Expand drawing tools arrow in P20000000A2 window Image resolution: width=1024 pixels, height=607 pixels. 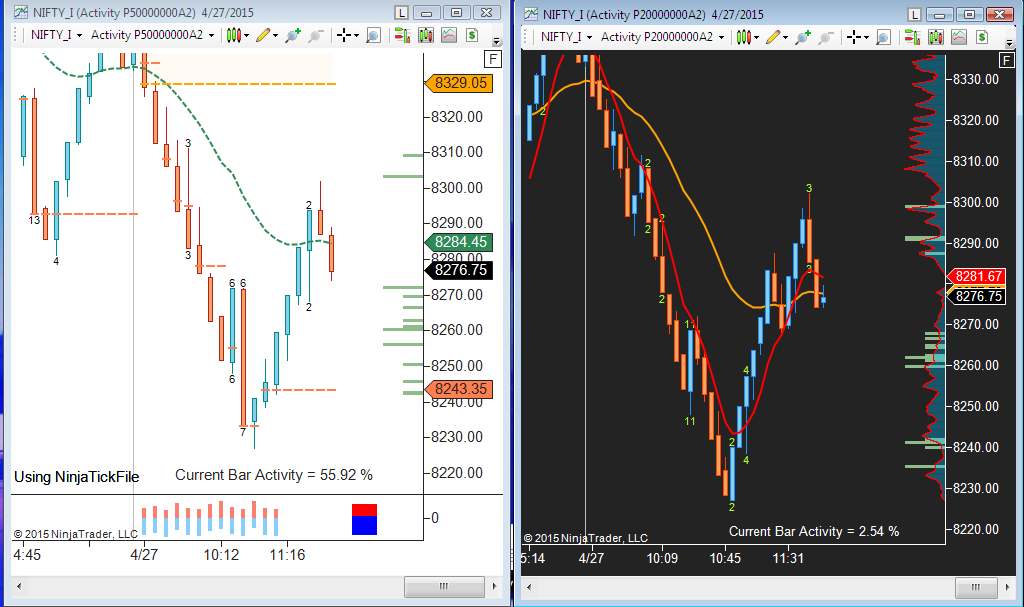pyautogui.click(x=785, y=38)
